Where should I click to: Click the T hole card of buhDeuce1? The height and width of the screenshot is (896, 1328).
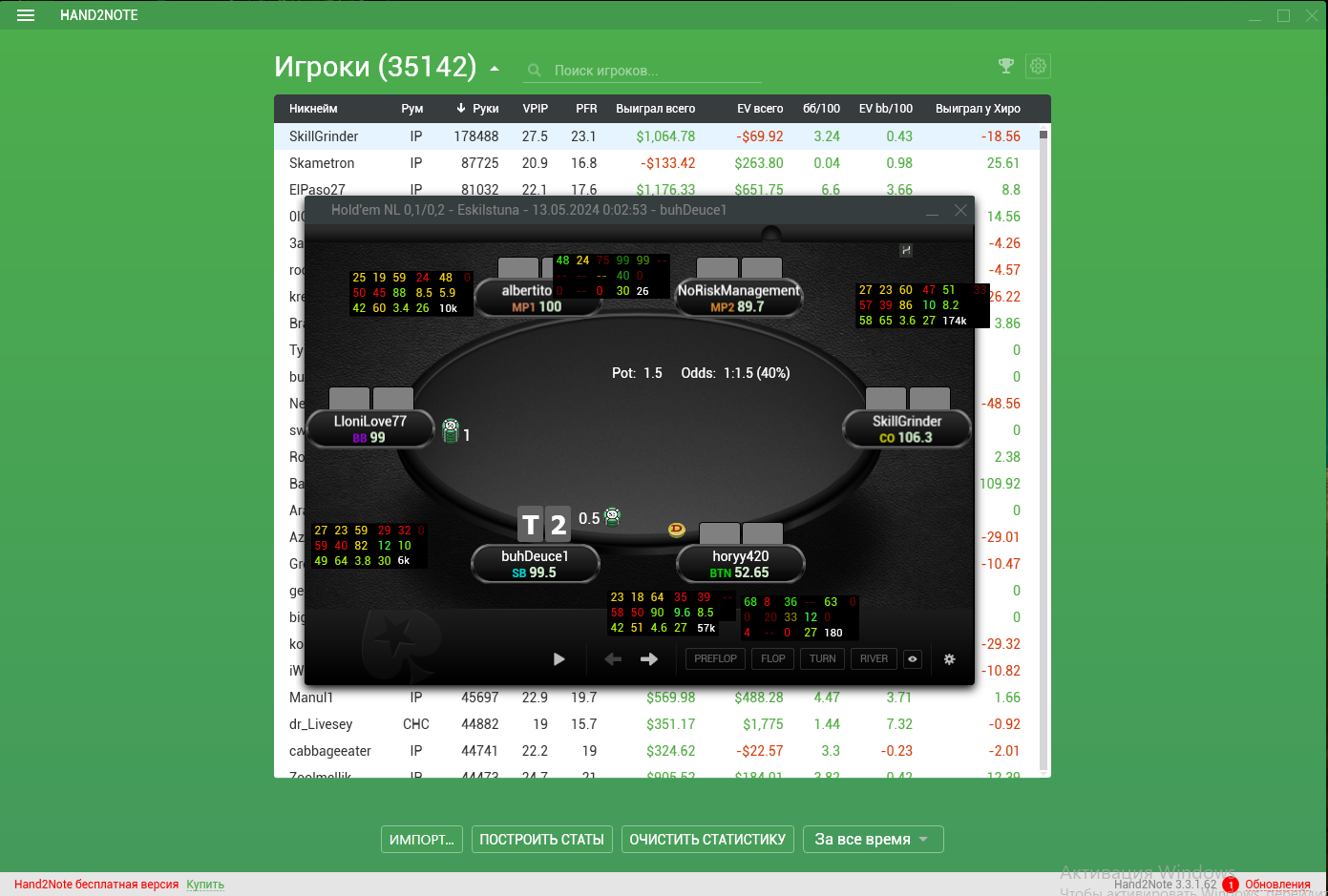pos(530,523)
